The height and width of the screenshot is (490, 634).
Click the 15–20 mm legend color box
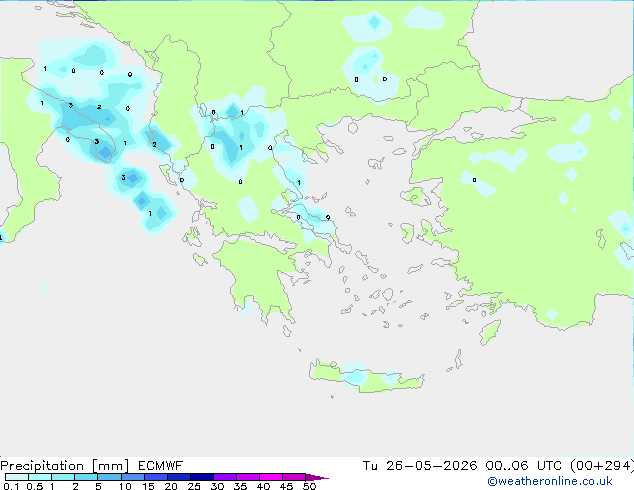[x=155, y=477]
